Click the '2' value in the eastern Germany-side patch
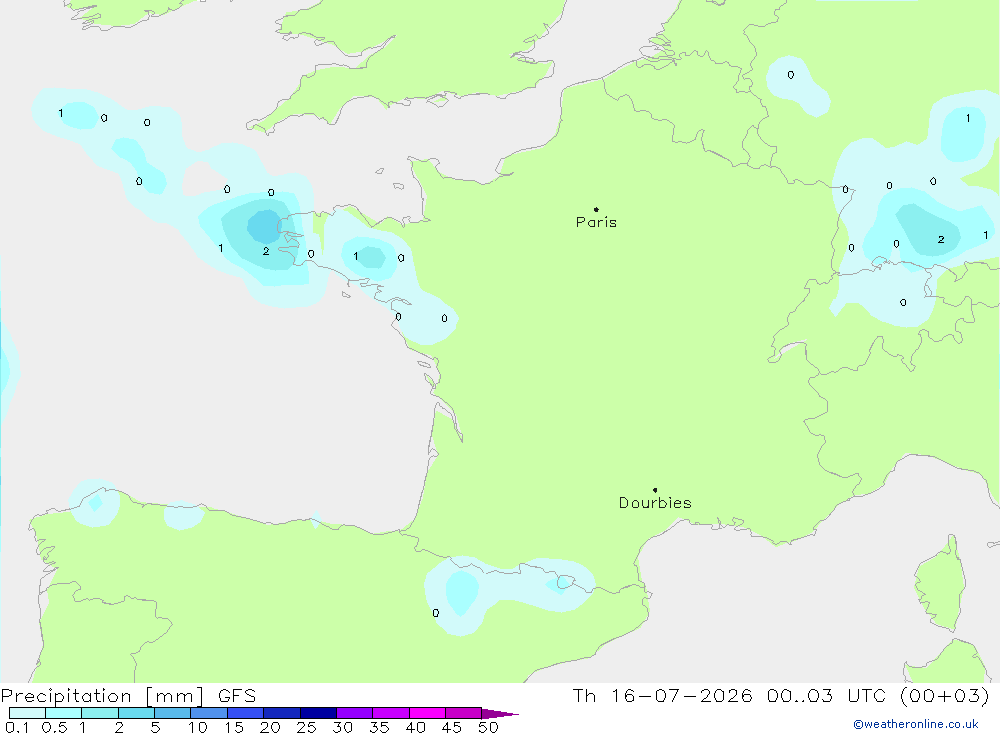Screen dimensions: 1000x733 point(941,240)
